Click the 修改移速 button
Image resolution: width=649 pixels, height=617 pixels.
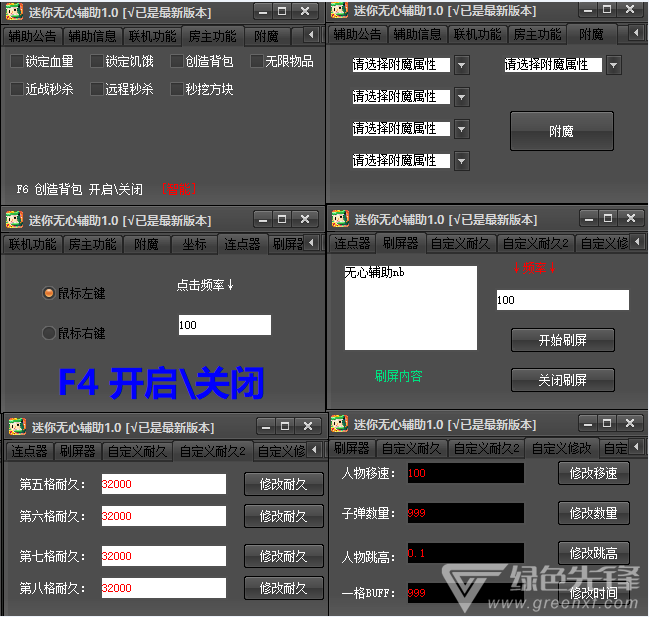pyautogui.click(x=594, y=473)
